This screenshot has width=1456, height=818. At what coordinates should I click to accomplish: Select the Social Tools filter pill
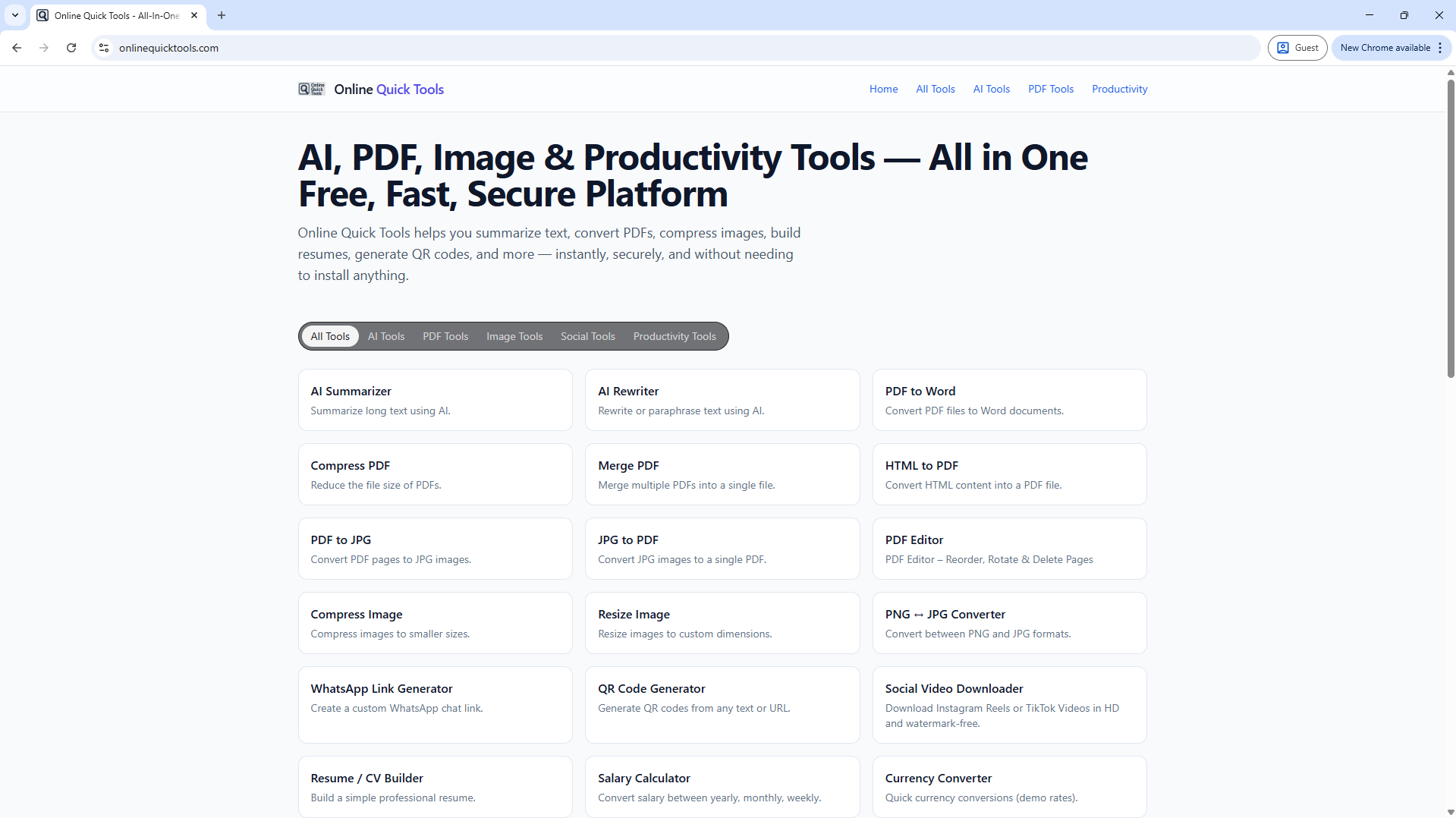tap(587, 336)
